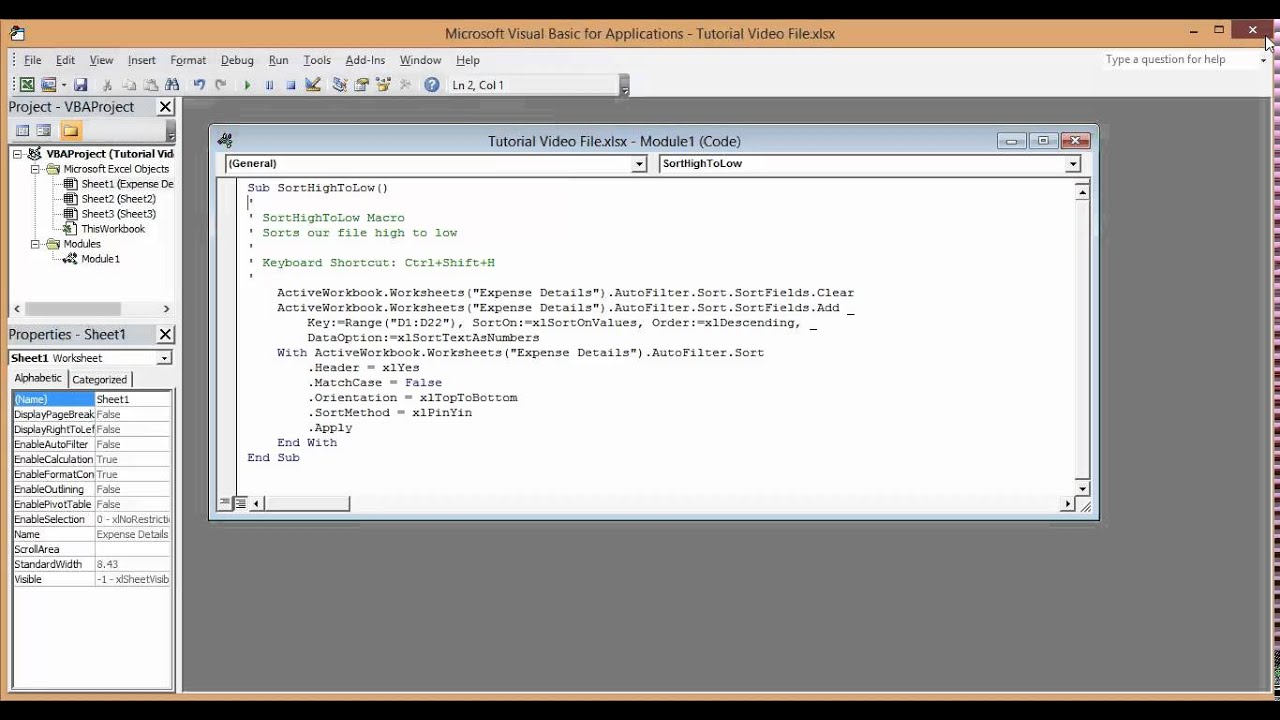Open VBA Help with the question mark icon

pos(432,85)
